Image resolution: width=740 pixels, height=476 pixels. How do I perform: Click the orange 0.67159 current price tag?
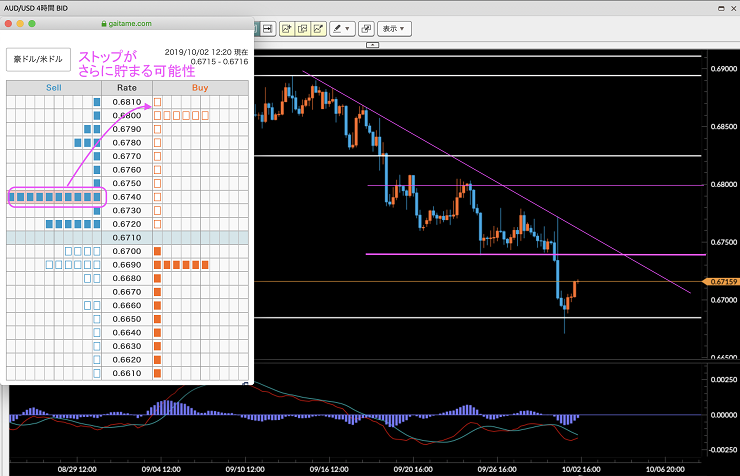tap(721, 282)
